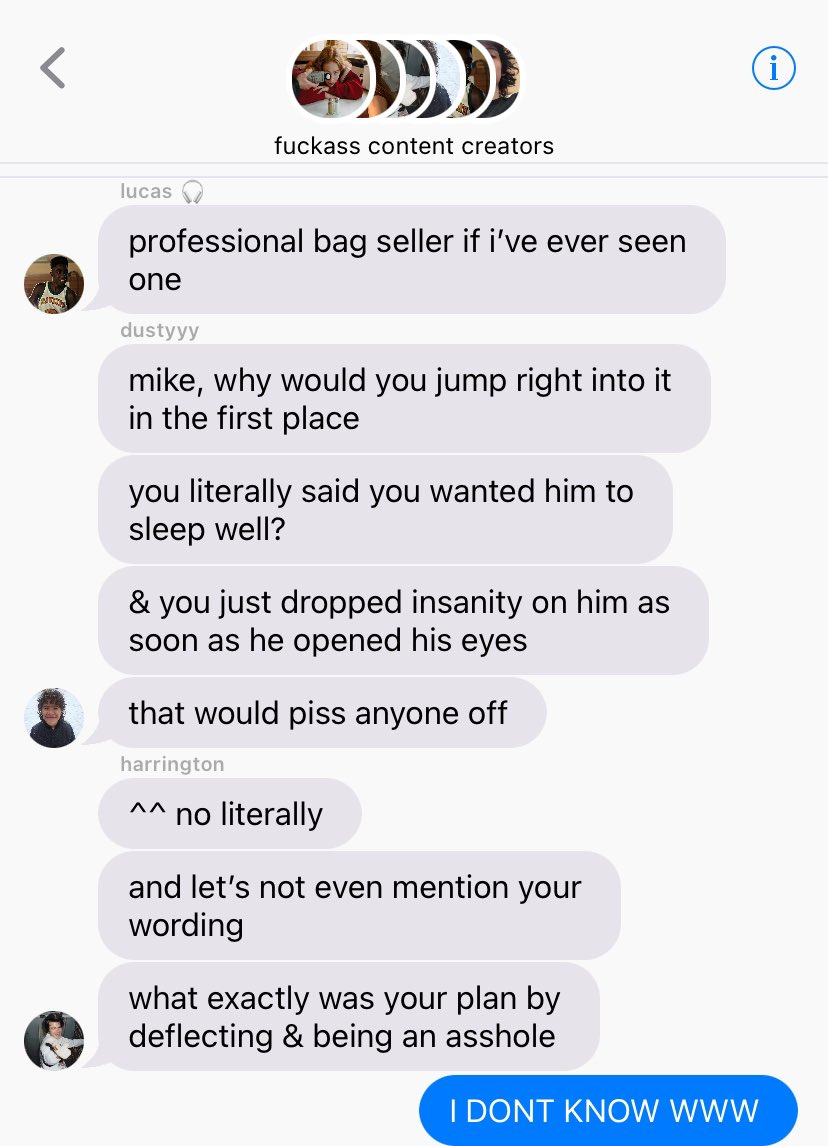Viewport: 828px width, 1146px height.
Task: Open the group avatar cluster
Action: click(x=406, y=79)
